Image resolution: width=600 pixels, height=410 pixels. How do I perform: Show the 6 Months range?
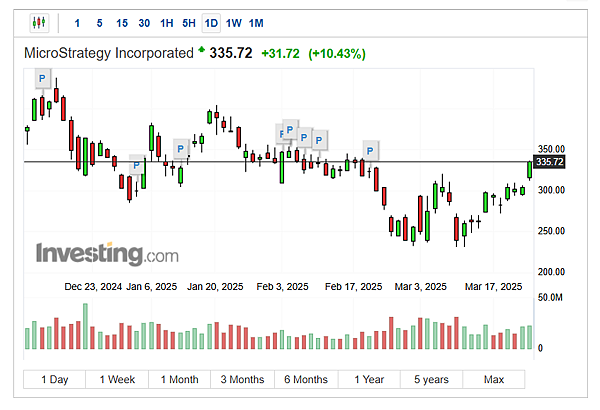tap(306, 379)
